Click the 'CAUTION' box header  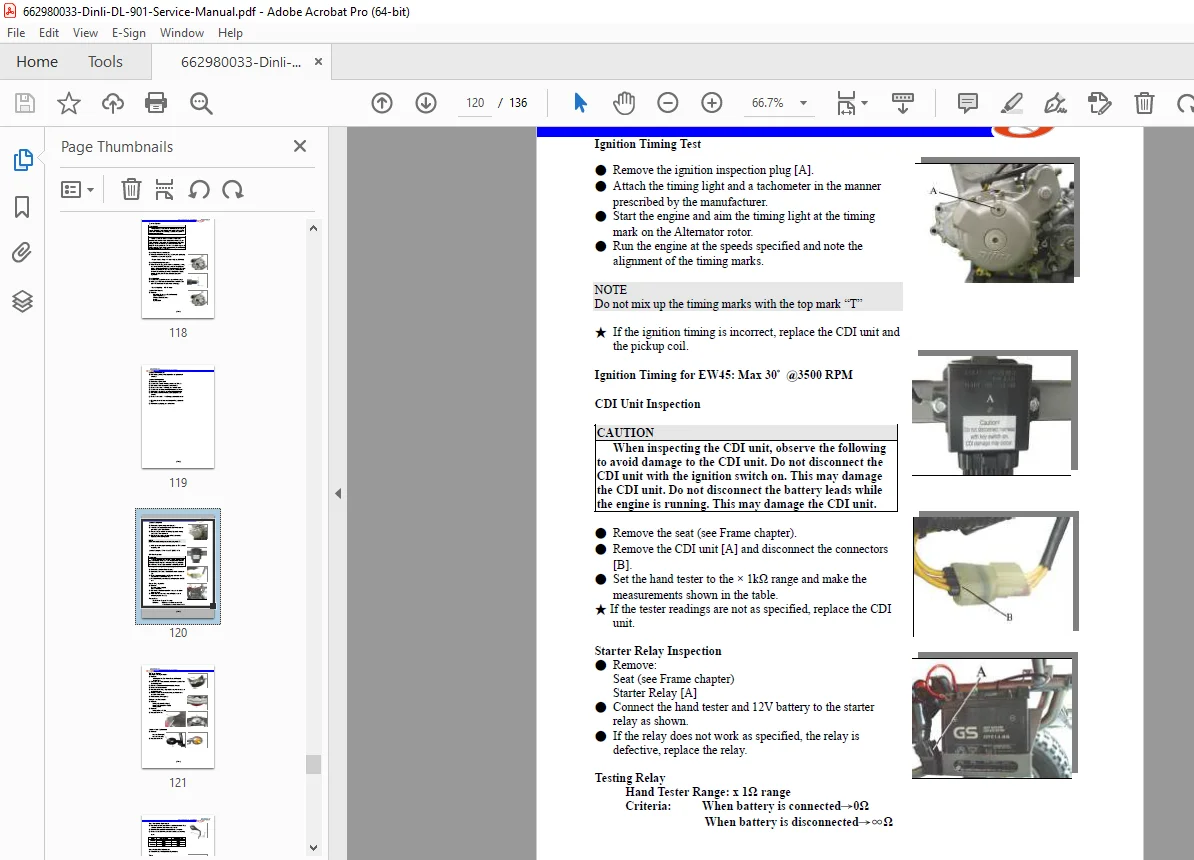coord(746,432)
